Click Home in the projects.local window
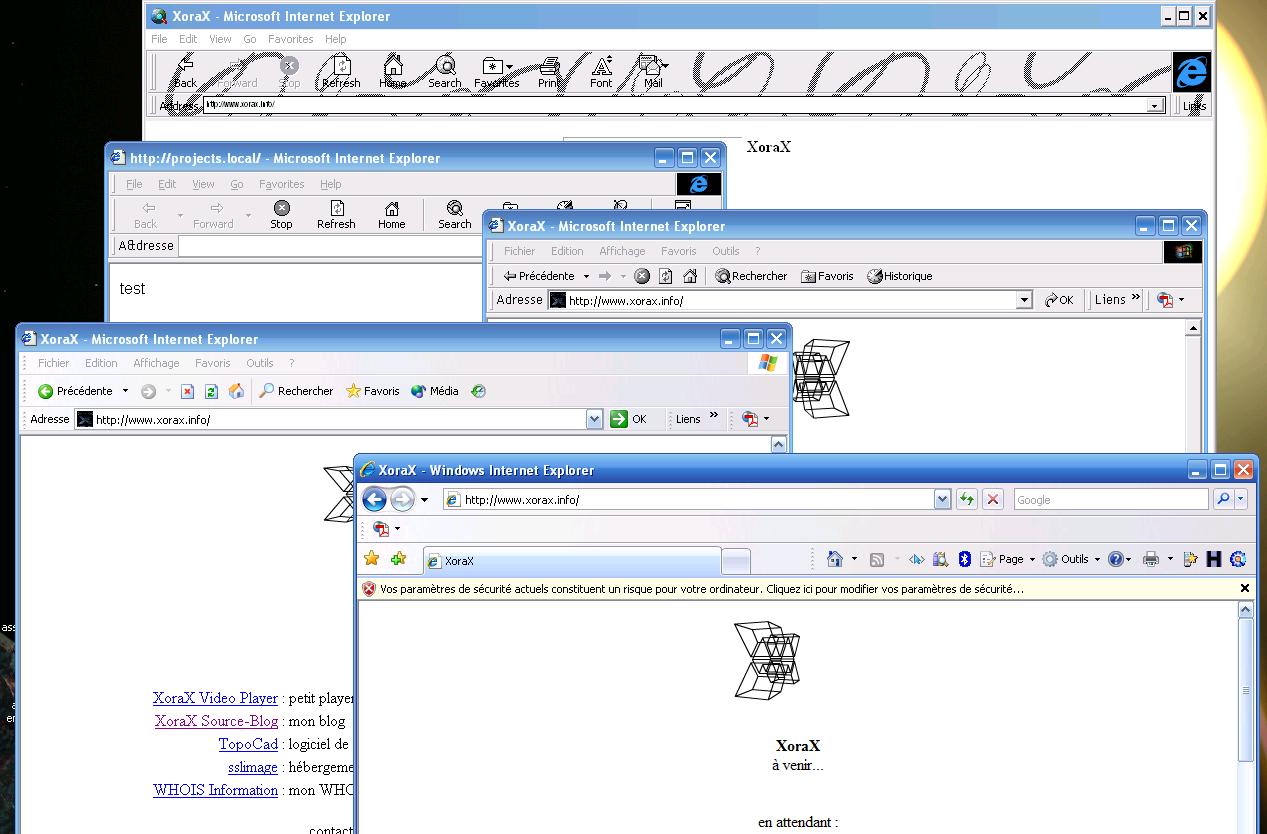 [x=392, y=214]
